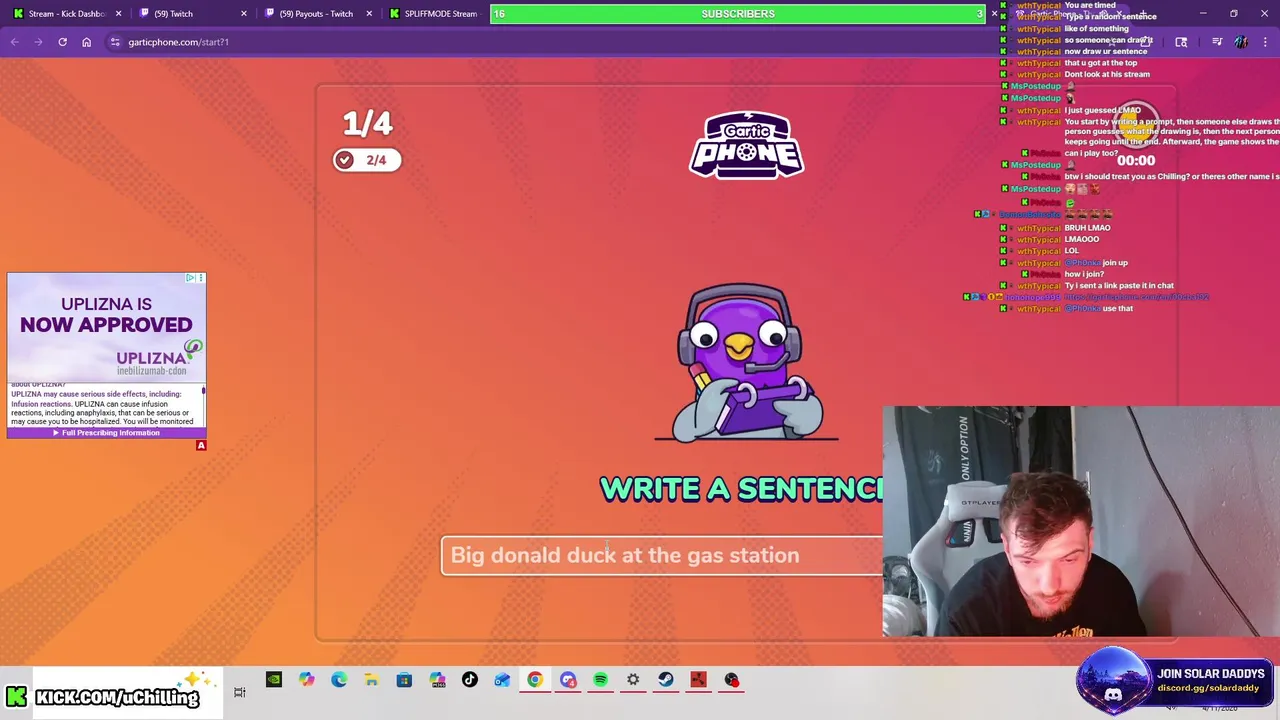The height and width of the screenshot is (720, 1280).
Task: Click the green Subscribers goal bar
Action: pyautogui.click(x=738, y=13)
